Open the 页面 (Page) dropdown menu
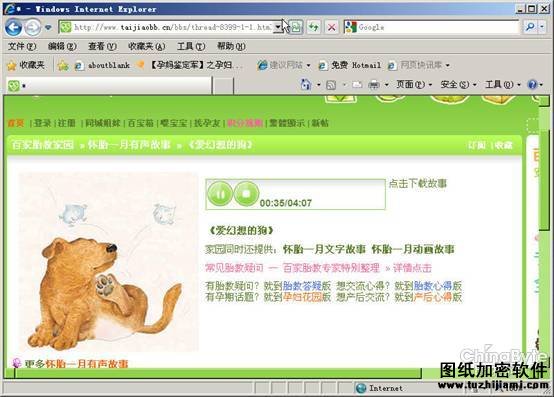This screenshot has width=554, height=397. pos(414,84)
